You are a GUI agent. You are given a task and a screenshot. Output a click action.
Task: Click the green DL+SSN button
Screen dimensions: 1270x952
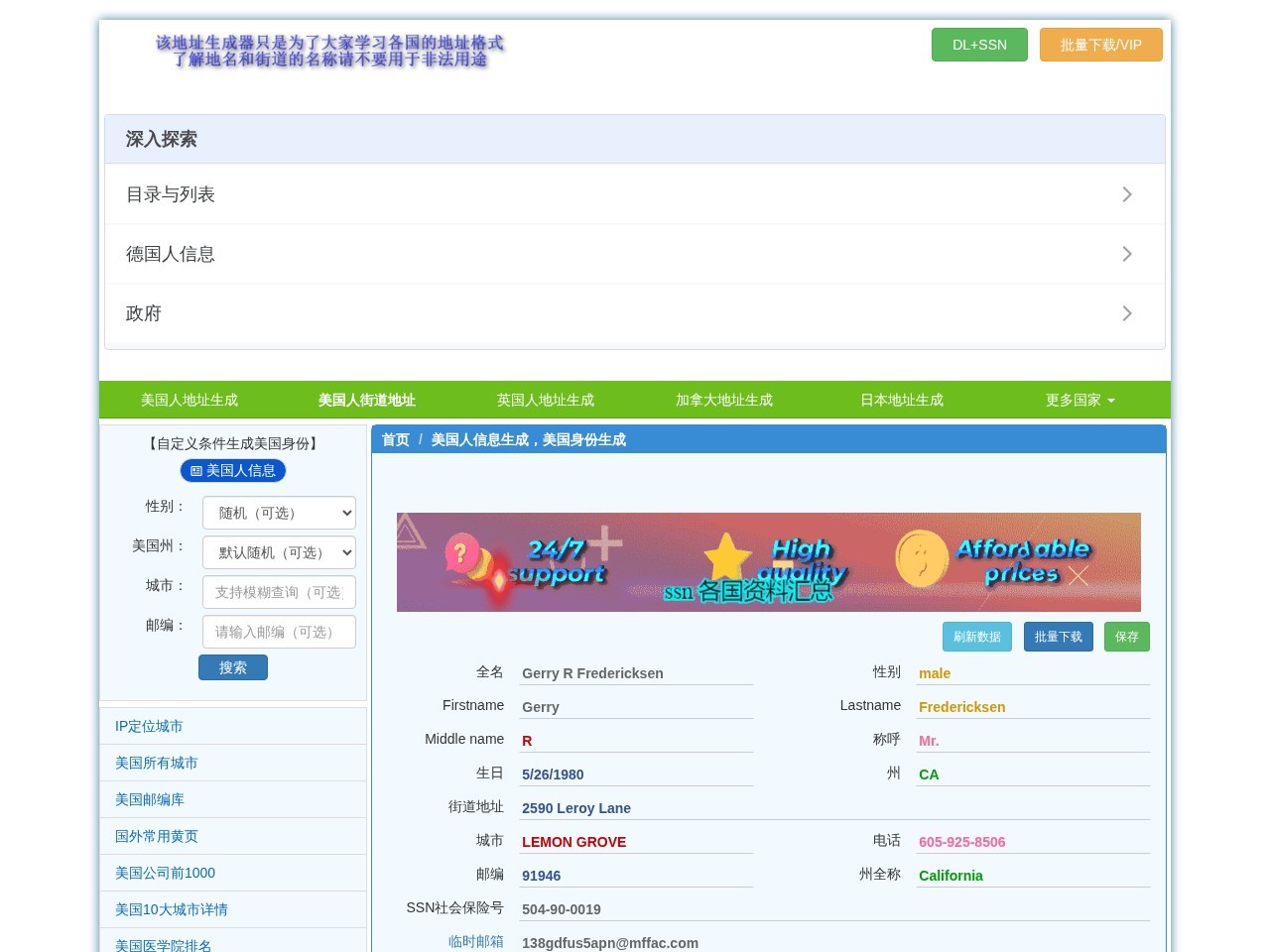[x=979, y=45]
